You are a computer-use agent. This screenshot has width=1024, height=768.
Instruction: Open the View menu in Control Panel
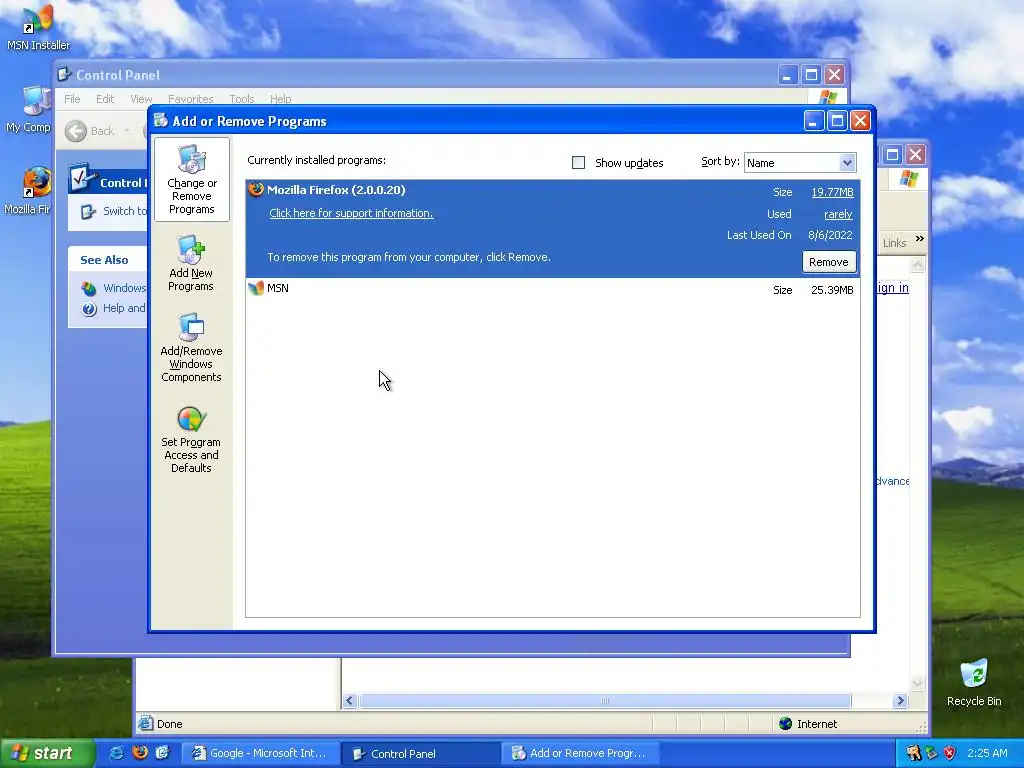141,99
